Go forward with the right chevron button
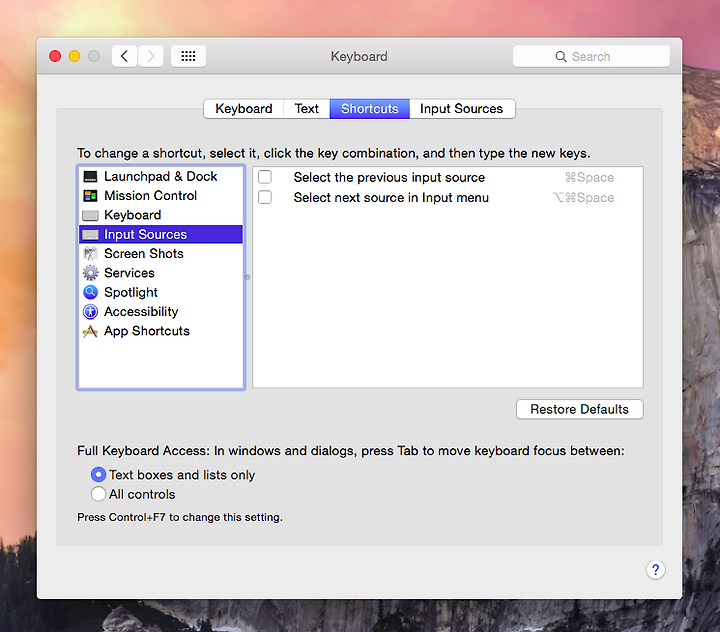720x632 pixels. 151,56
